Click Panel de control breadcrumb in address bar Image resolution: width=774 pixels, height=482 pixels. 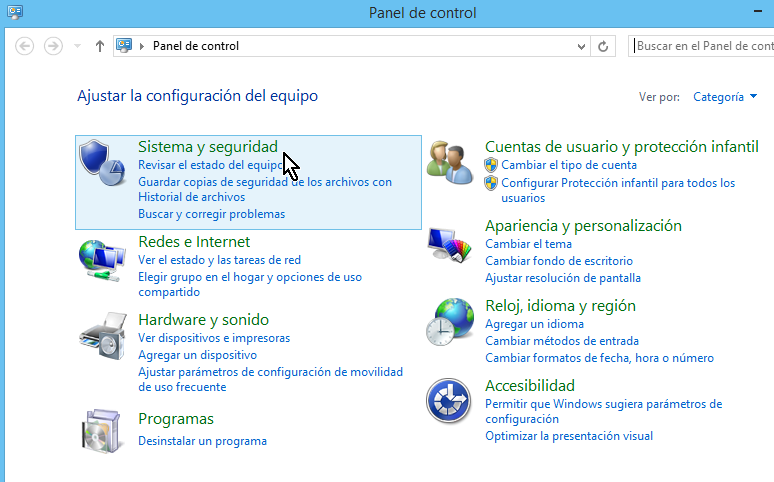(195, 46)
